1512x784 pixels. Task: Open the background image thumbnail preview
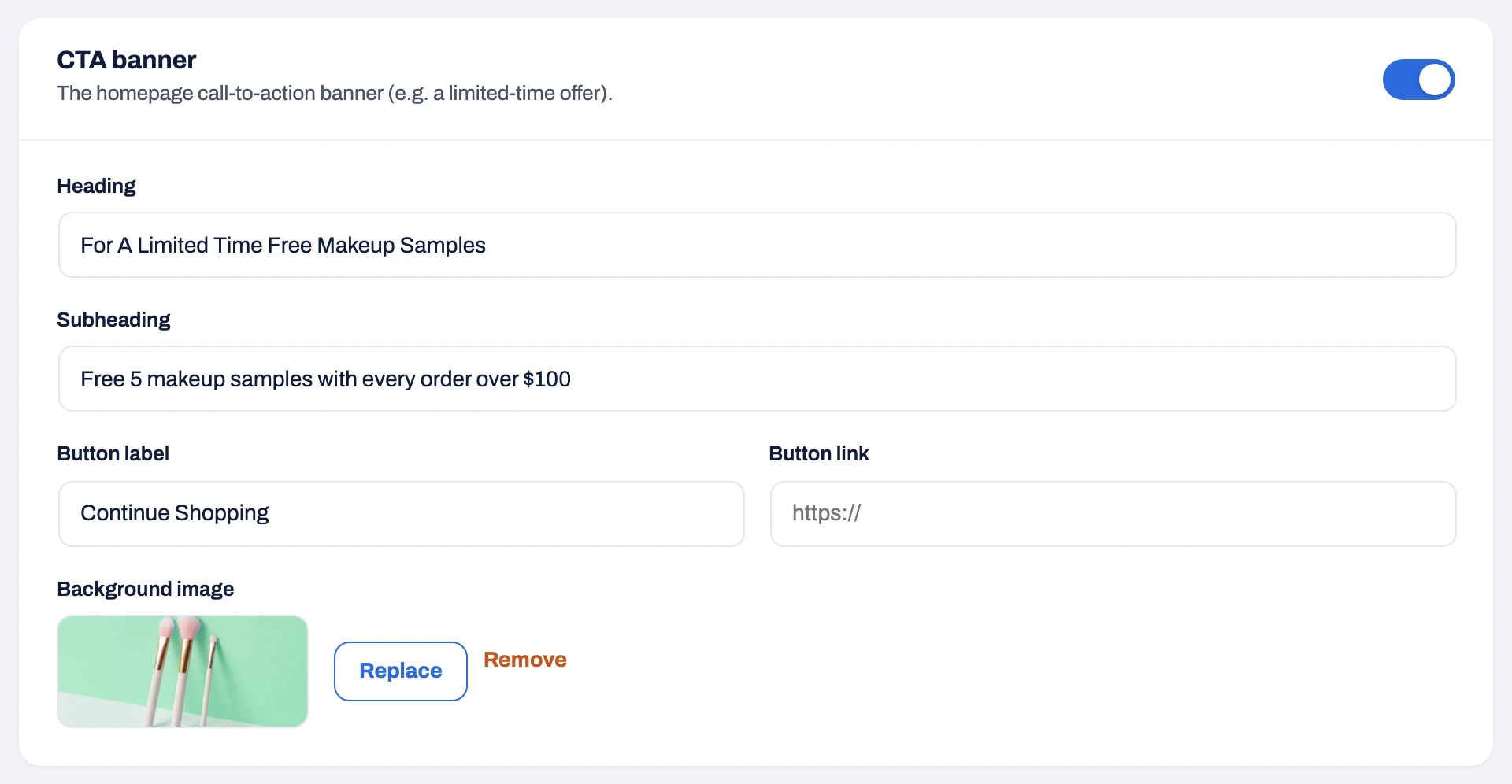182,671
